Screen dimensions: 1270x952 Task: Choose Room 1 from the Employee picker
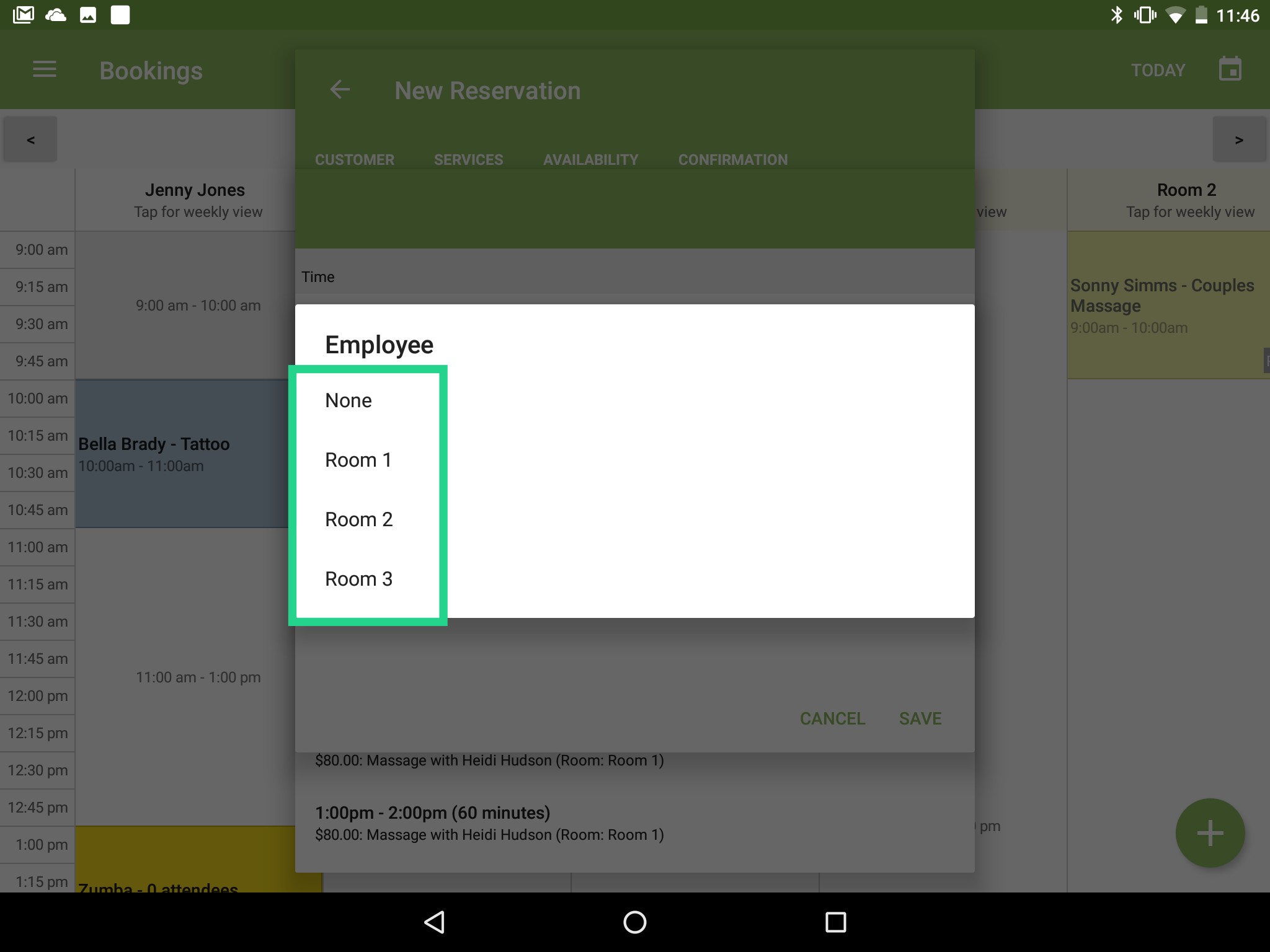[358, 459]
